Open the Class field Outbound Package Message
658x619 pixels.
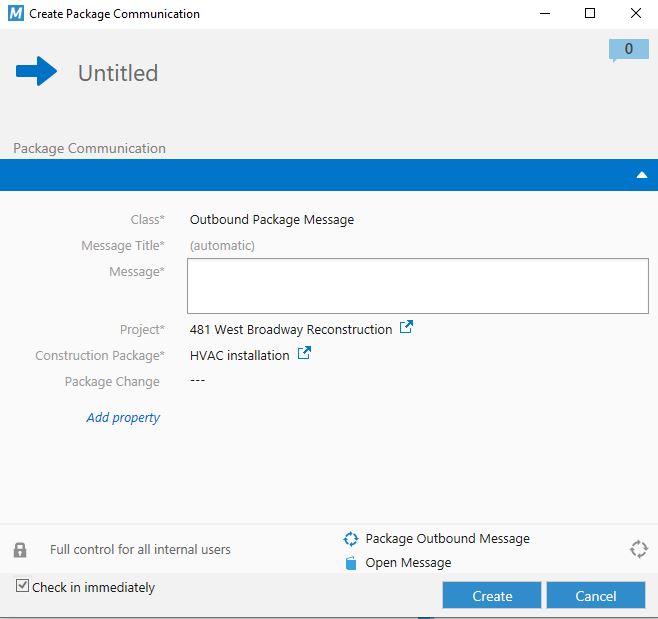[x=272, y=220]
